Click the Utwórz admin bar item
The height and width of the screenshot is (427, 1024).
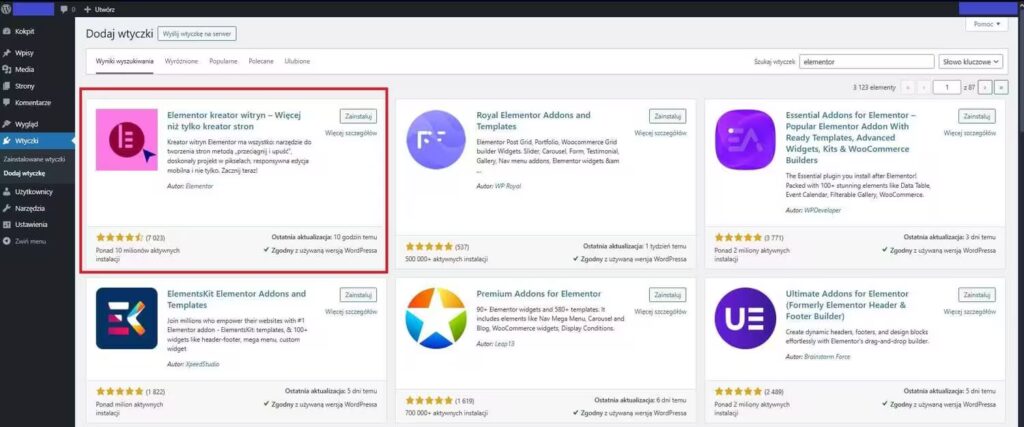pyautogui.click(x=99, y=9)
